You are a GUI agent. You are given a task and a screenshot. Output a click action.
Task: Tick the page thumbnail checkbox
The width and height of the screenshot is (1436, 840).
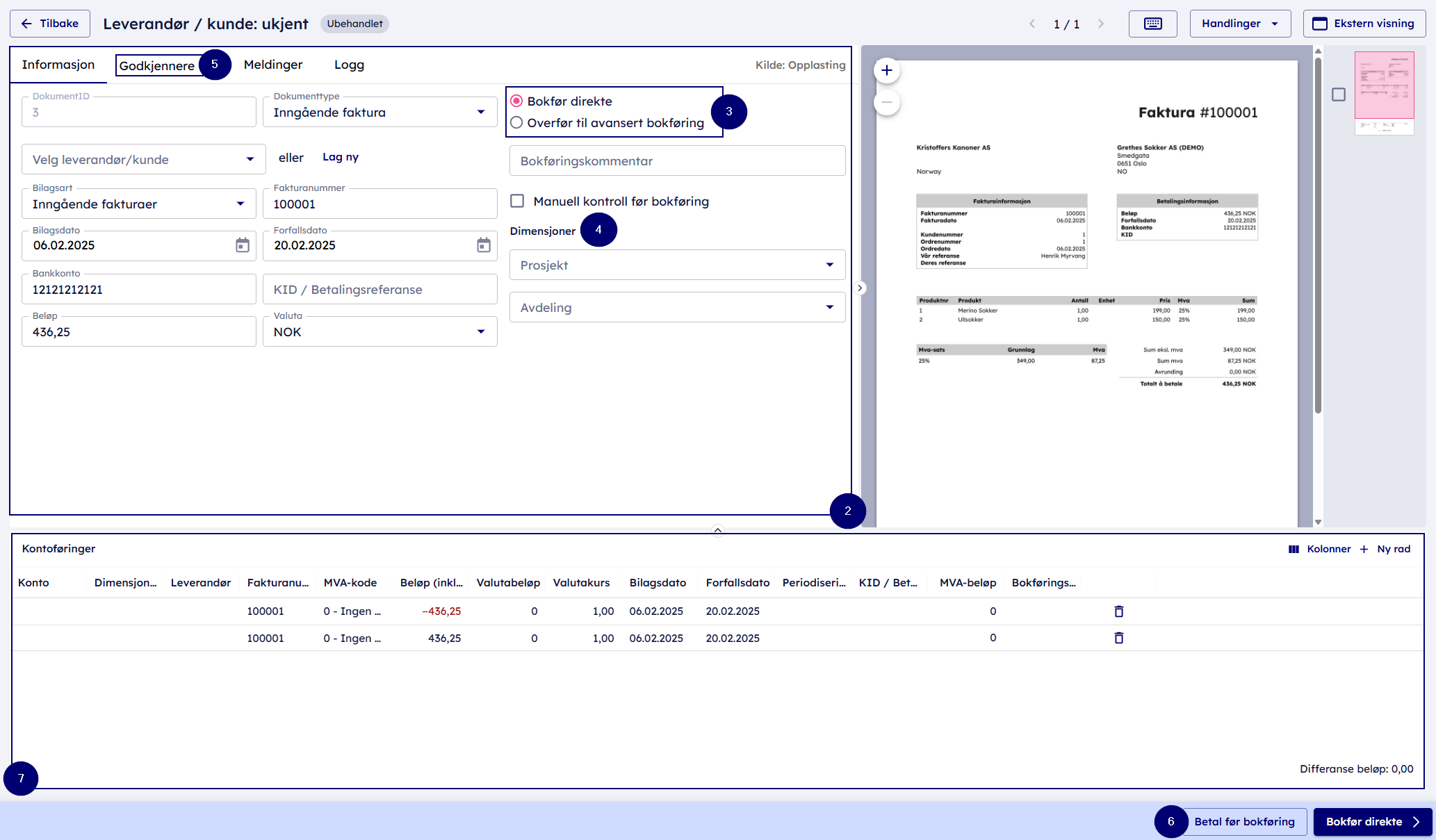click(1338, 94)
